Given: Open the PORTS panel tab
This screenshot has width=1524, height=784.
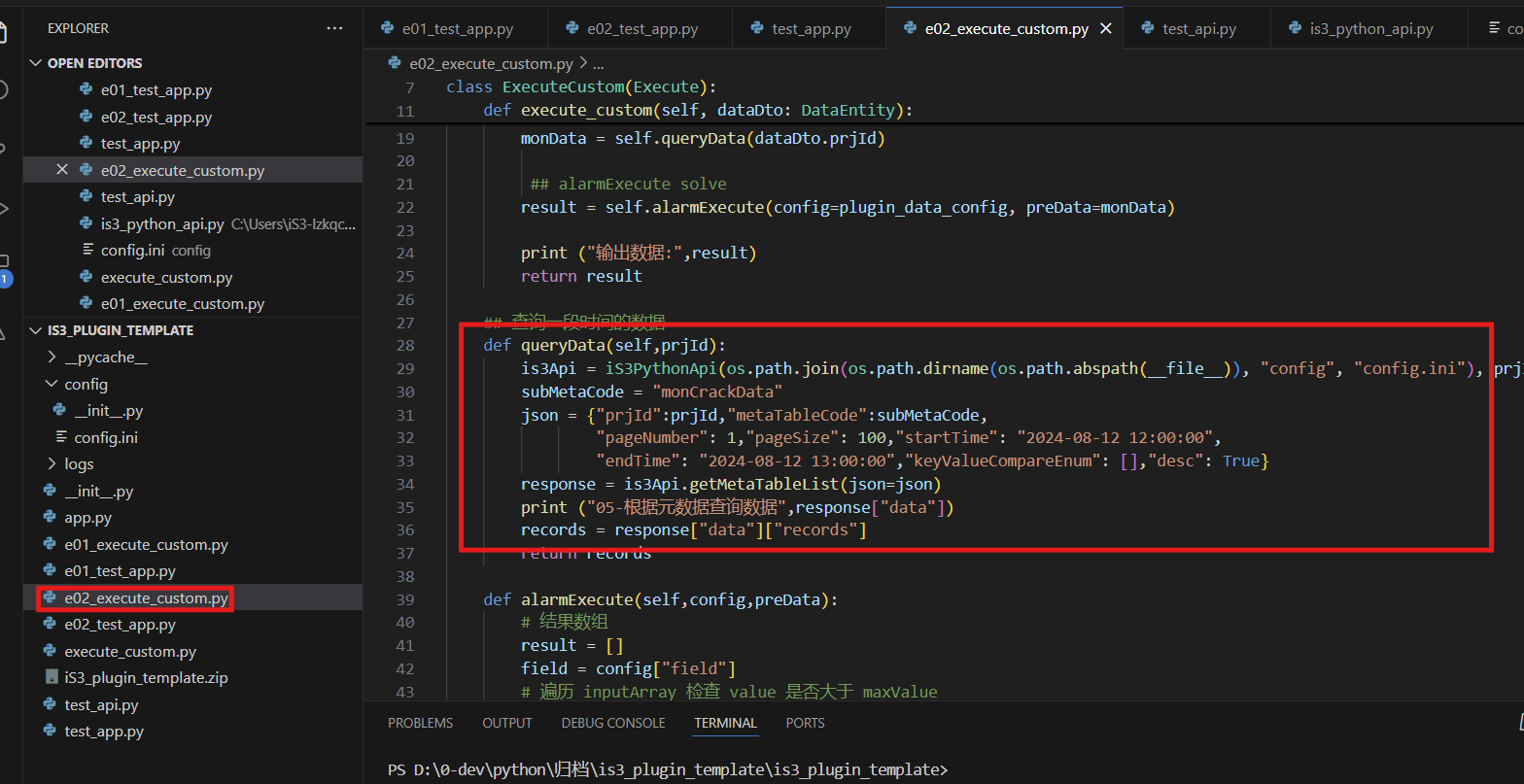Looking at the screenshot, I should click(805, 723).
